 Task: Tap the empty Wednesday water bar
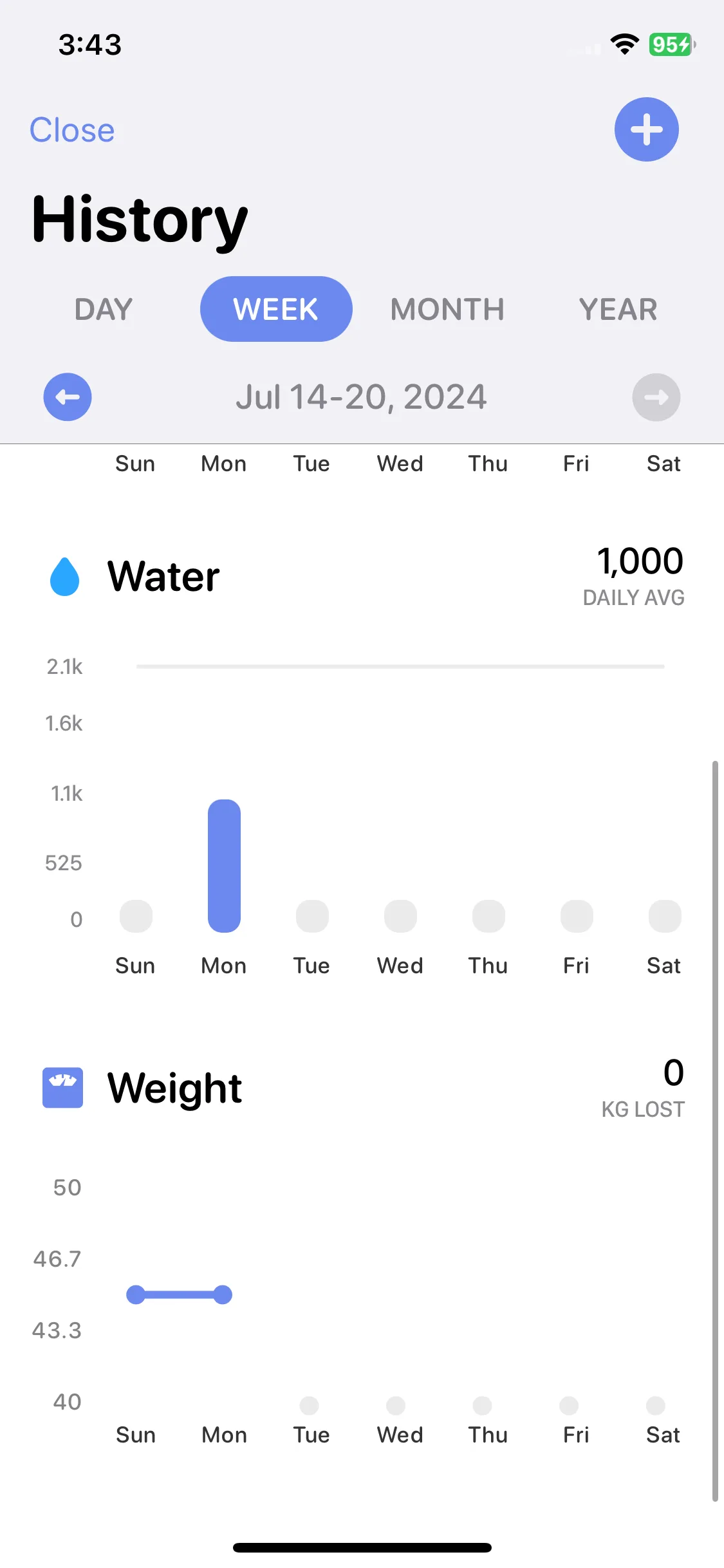coord(400,916)
